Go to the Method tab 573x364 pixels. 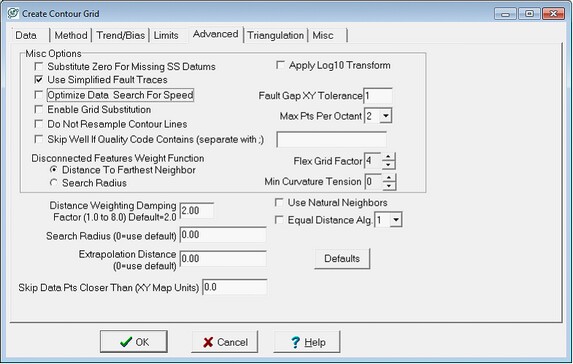click(x=71, y=35)
